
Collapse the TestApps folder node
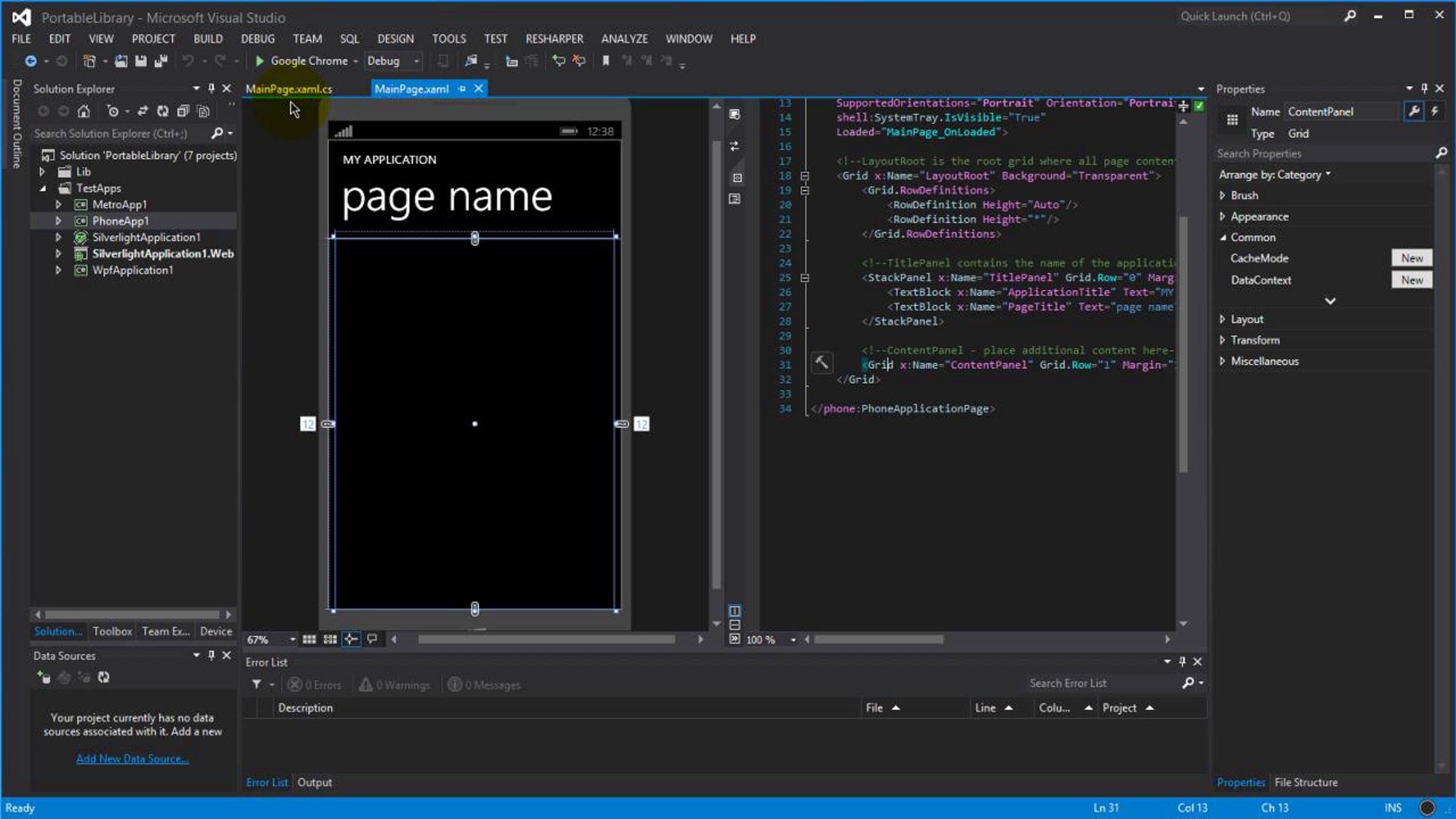coord(42,188)
